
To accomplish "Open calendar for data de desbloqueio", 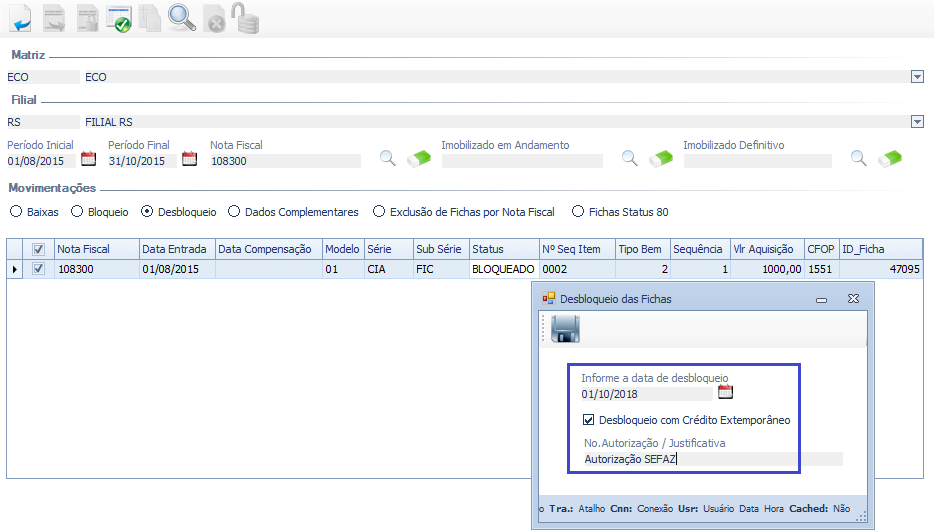I will (726, 392).
